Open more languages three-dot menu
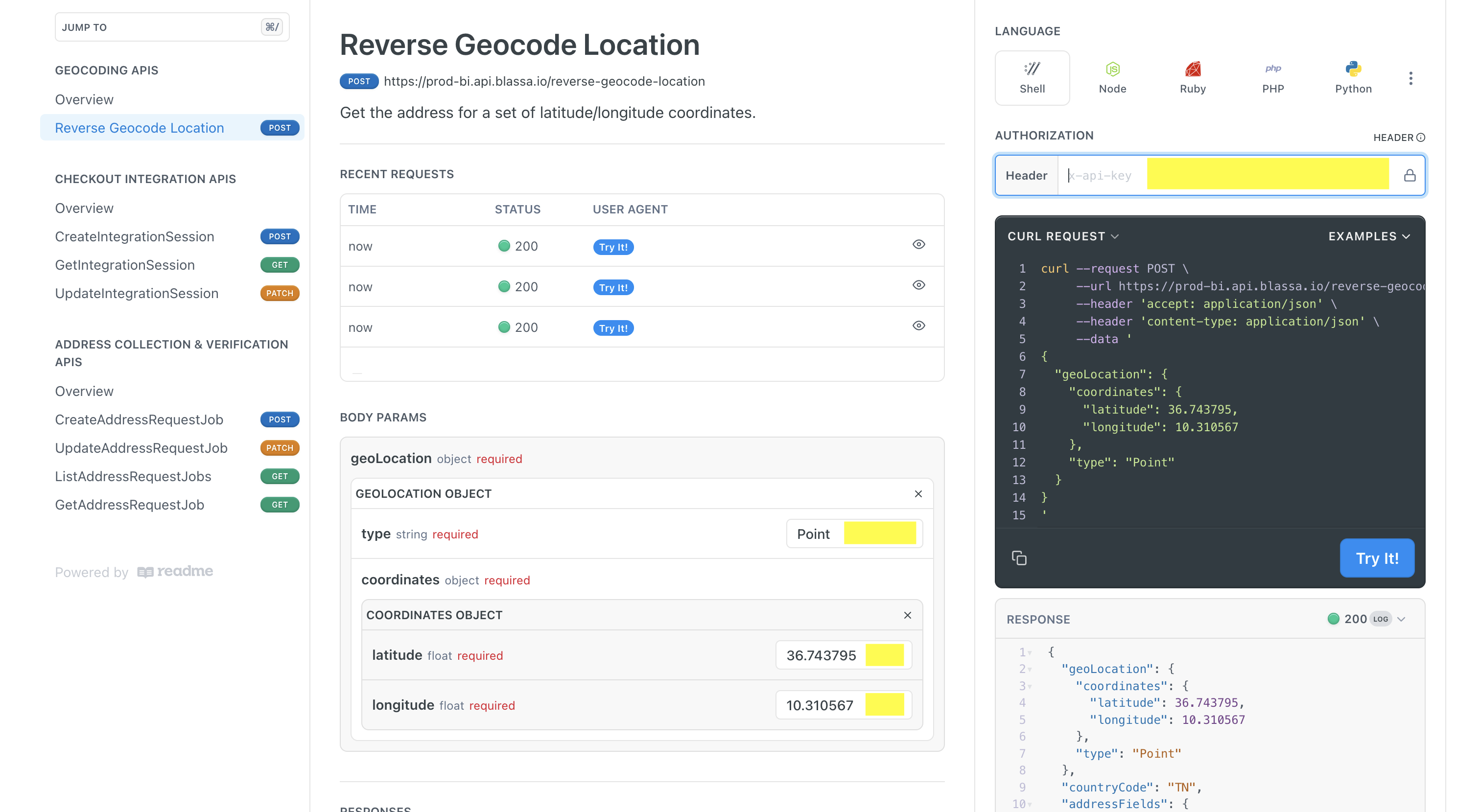The height and width of the screenshot is (812, 1480). pyautogui.click(x=1410, y=78)
